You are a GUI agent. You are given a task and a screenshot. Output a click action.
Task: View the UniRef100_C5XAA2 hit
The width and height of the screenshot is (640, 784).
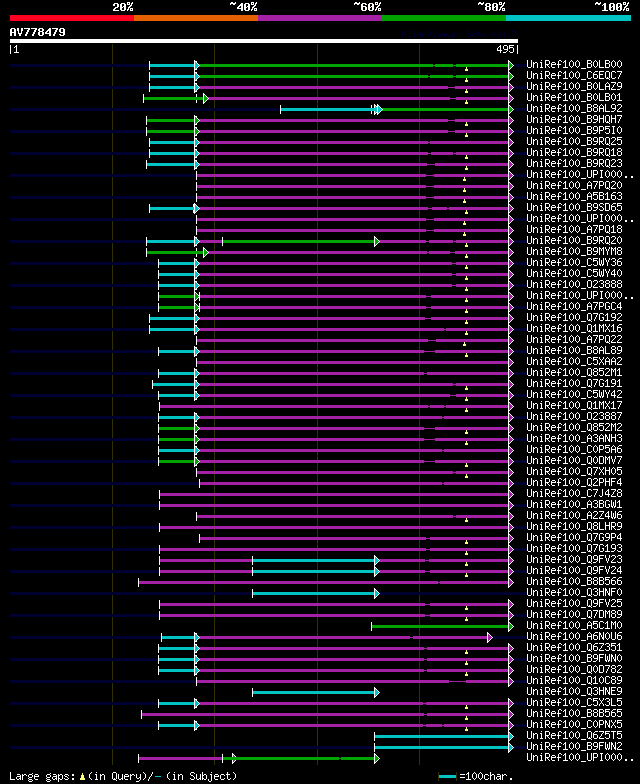(574, 362)
